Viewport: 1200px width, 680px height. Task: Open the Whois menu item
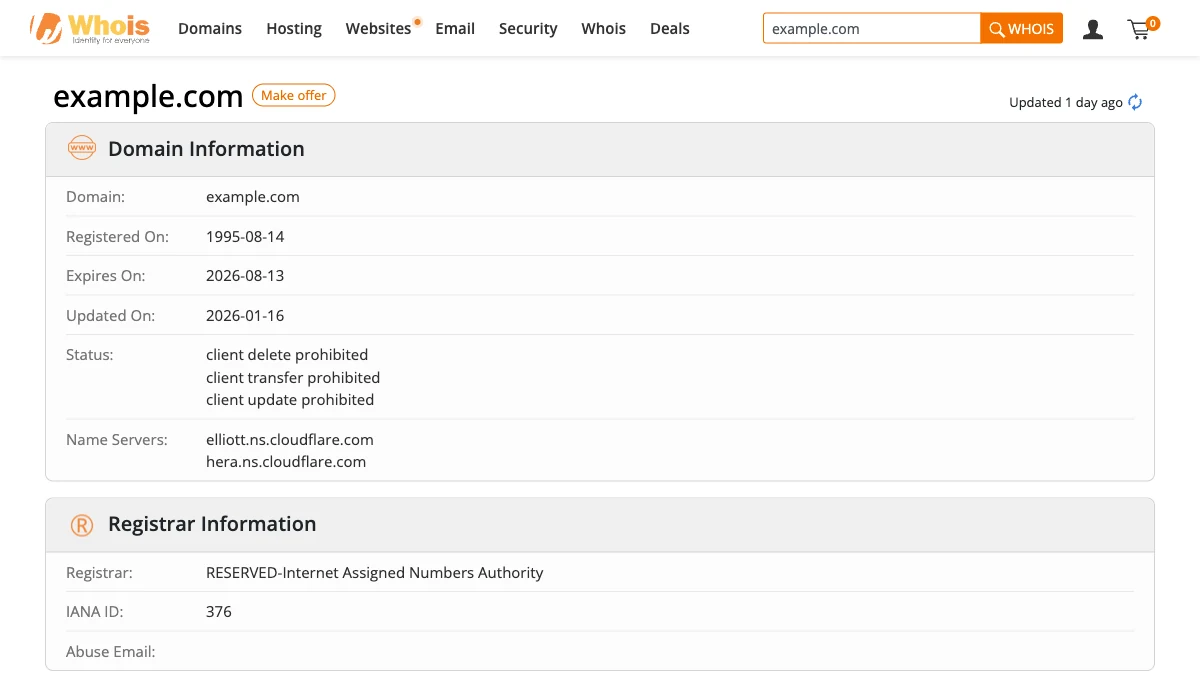(604, 29)
